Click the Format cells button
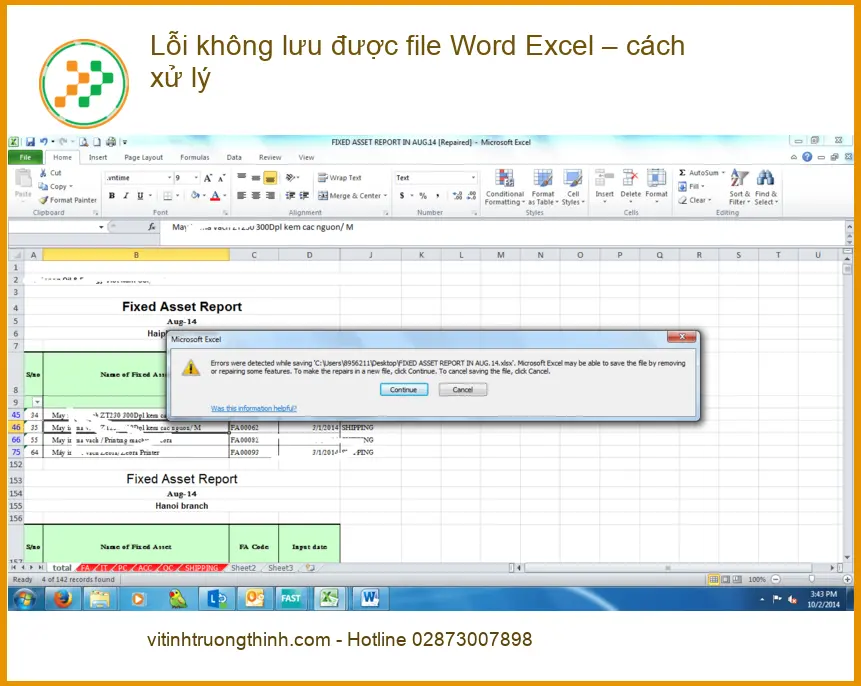Screen dimensions: 861x686 click(656, 186)
